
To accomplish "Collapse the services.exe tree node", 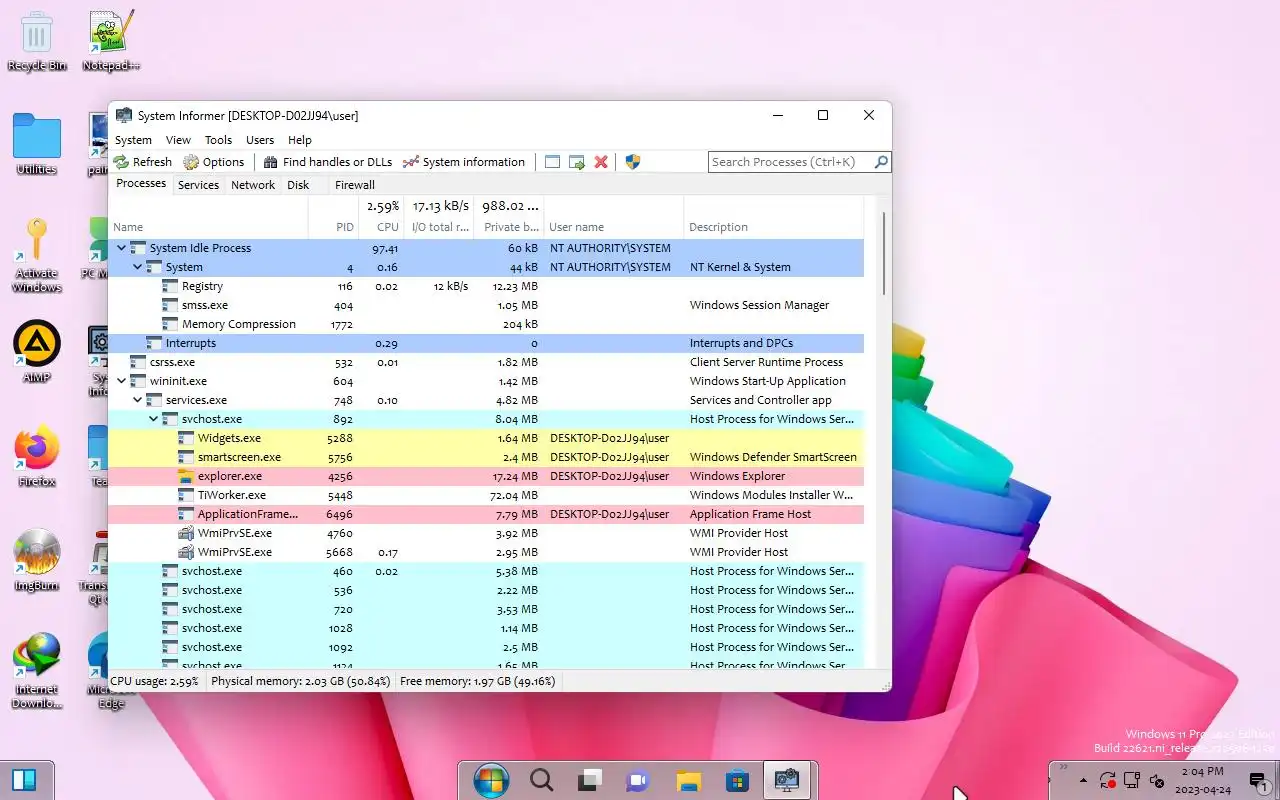I will [x=138, y=400].
